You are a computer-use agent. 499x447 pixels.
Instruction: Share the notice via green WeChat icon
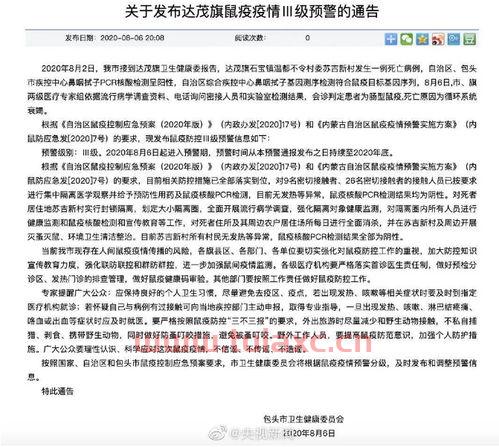[x=406, y=39]
